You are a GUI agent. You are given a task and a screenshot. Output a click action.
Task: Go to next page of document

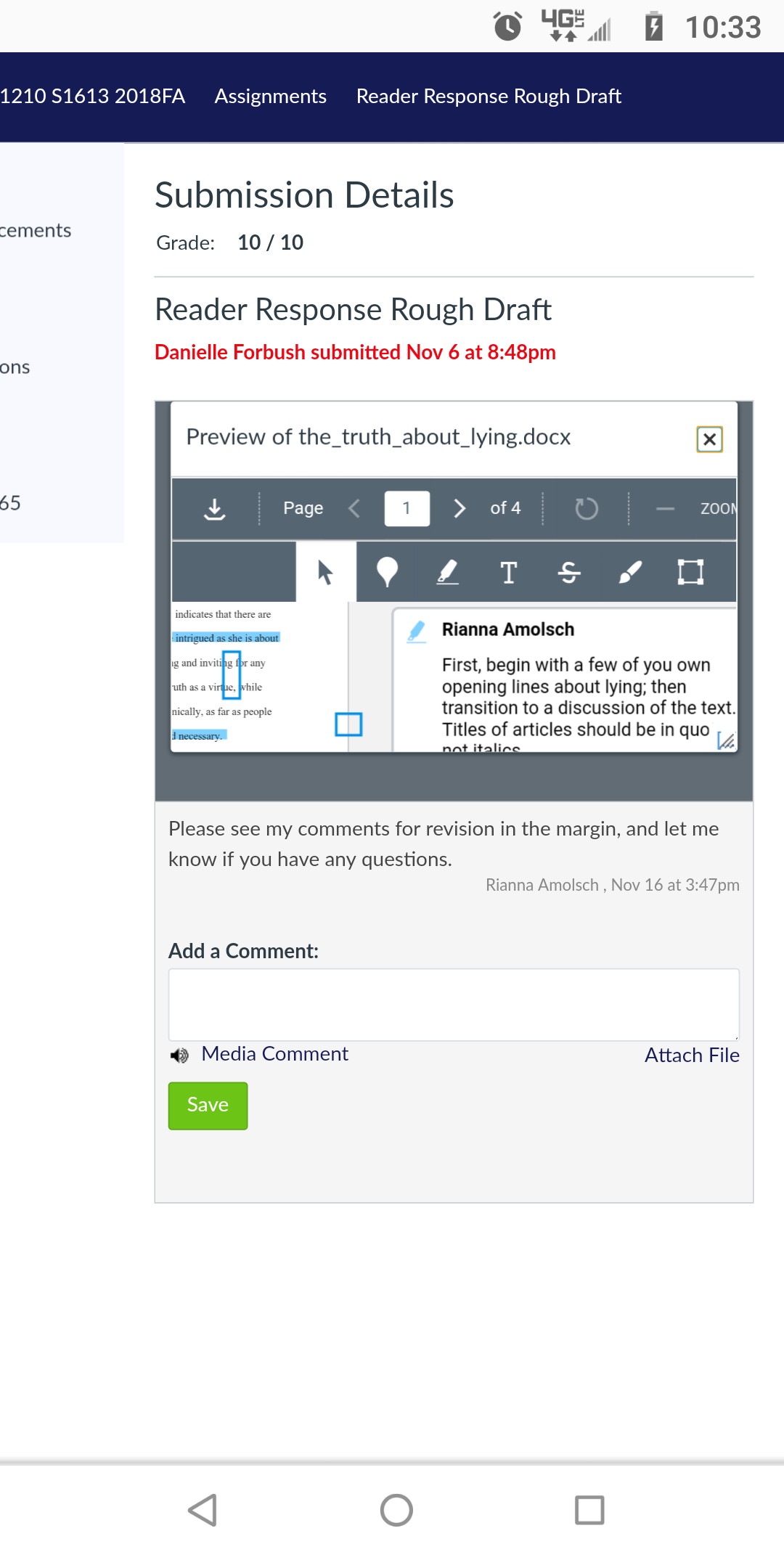click(x=460, y=508)
